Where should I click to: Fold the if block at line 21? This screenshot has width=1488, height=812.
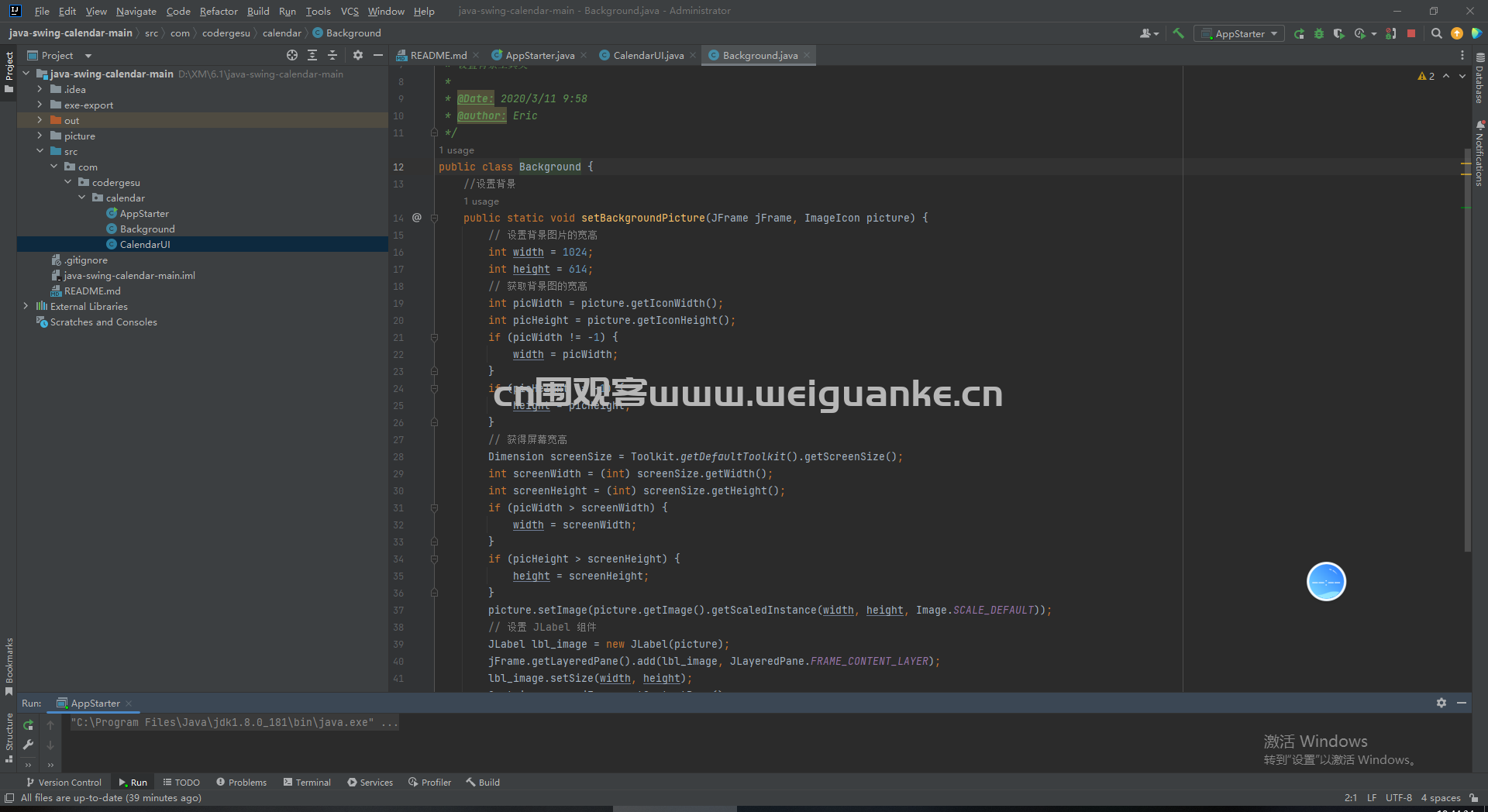(434, 337)
